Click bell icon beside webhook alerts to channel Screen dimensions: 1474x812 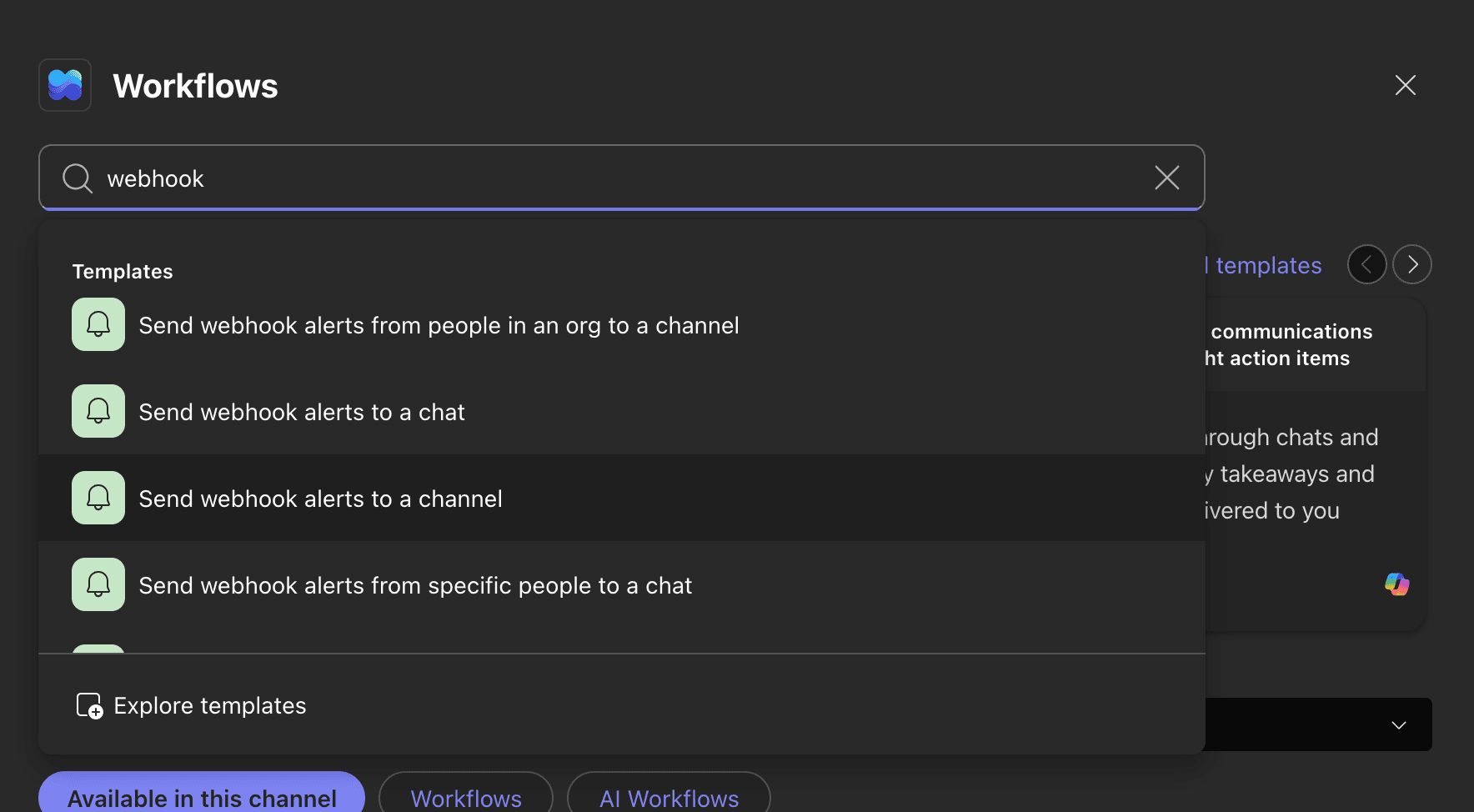click(x=98, y=498)
